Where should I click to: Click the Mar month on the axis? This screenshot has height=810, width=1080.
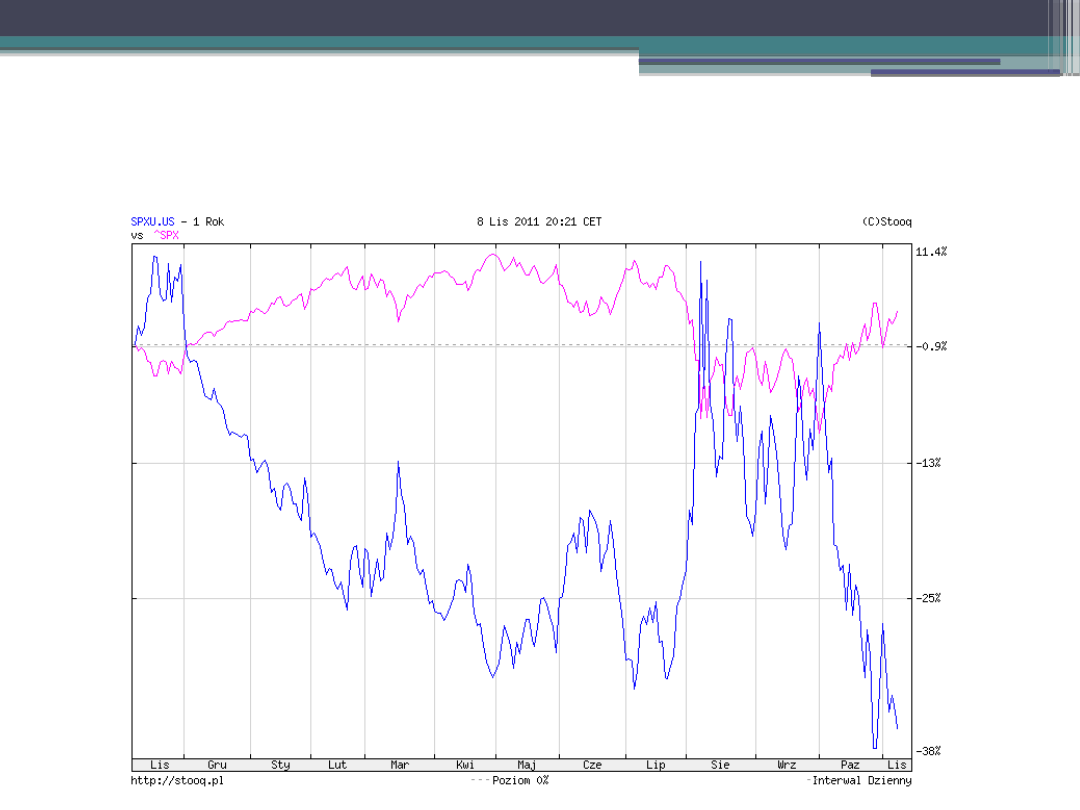tap(399, 765)
